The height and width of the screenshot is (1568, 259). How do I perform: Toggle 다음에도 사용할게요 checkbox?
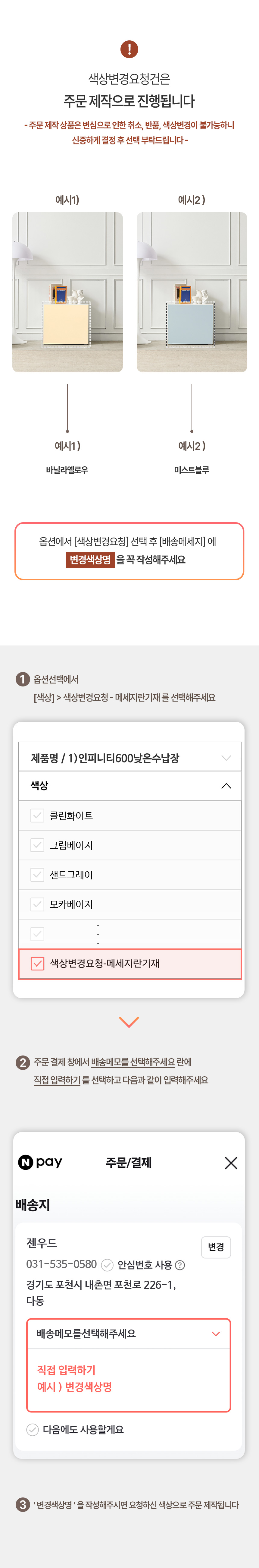click(33, 1429)
